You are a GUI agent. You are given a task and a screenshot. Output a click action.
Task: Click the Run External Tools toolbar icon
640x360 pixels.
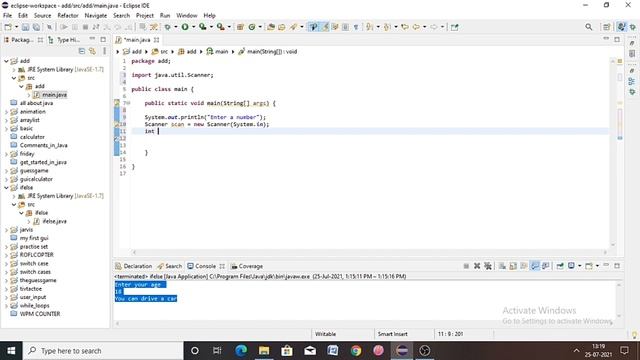point(220,27)
